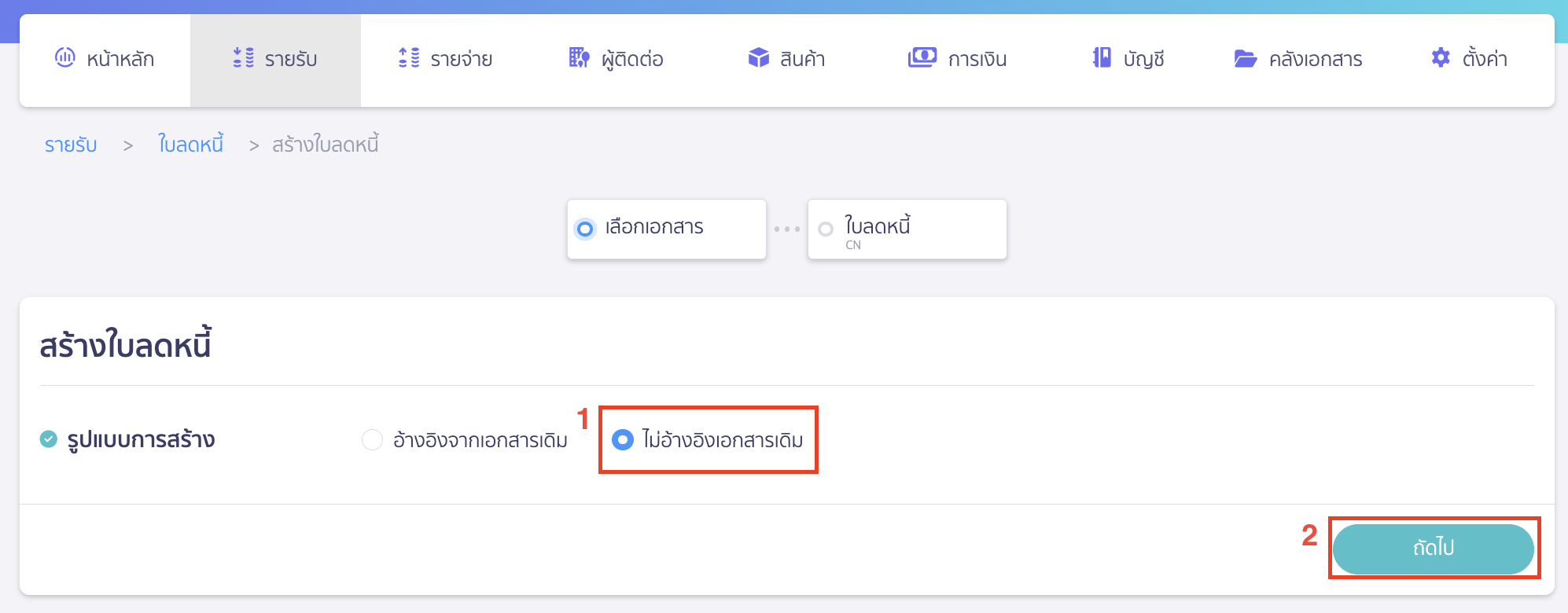Click the หน้าหลัก dashboard icon
1568x613 pixels.
(x=66, y=57)
